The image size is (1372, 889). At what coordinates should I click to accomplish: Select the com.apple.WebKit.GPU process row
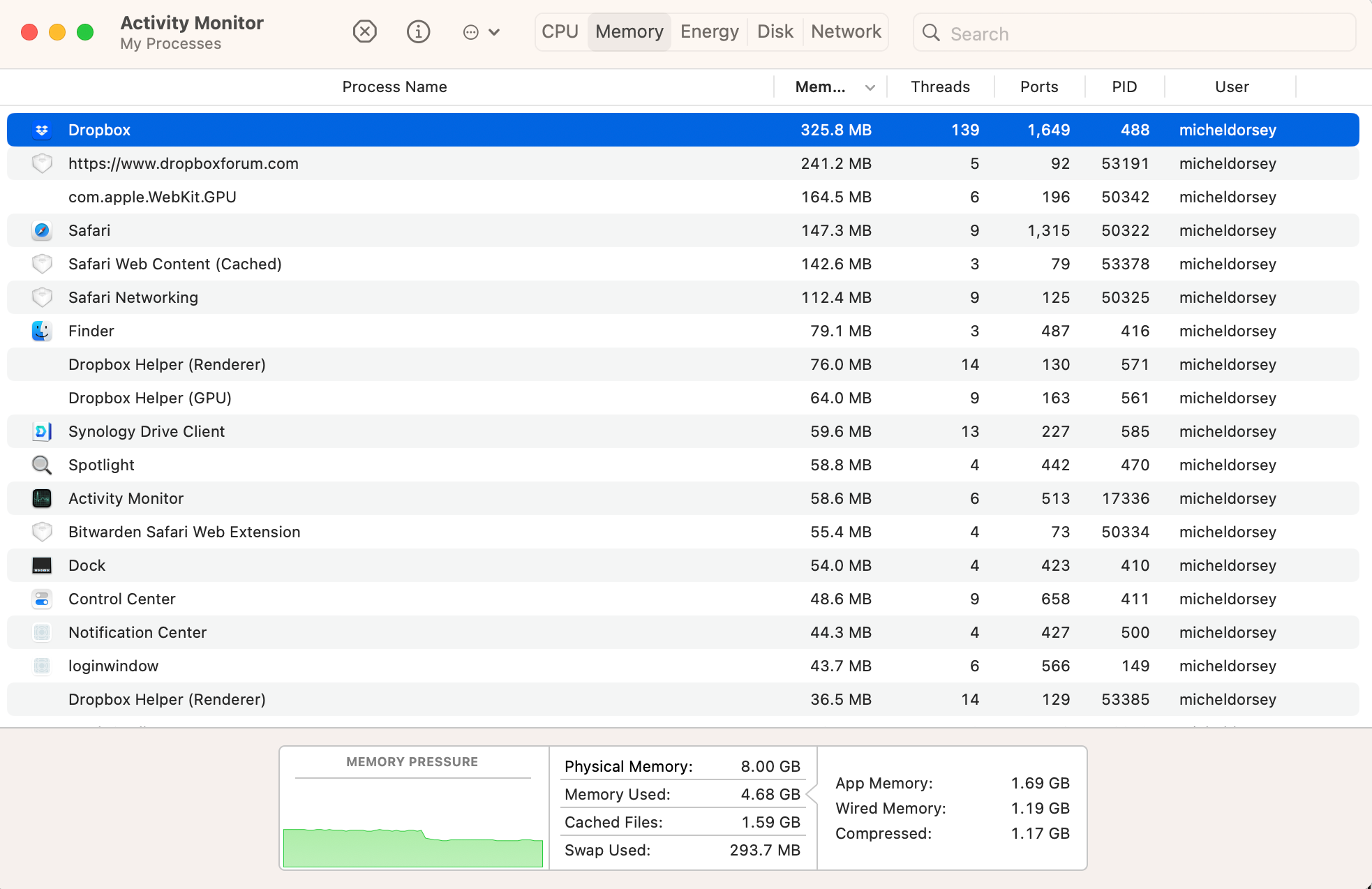coord(683,197)
